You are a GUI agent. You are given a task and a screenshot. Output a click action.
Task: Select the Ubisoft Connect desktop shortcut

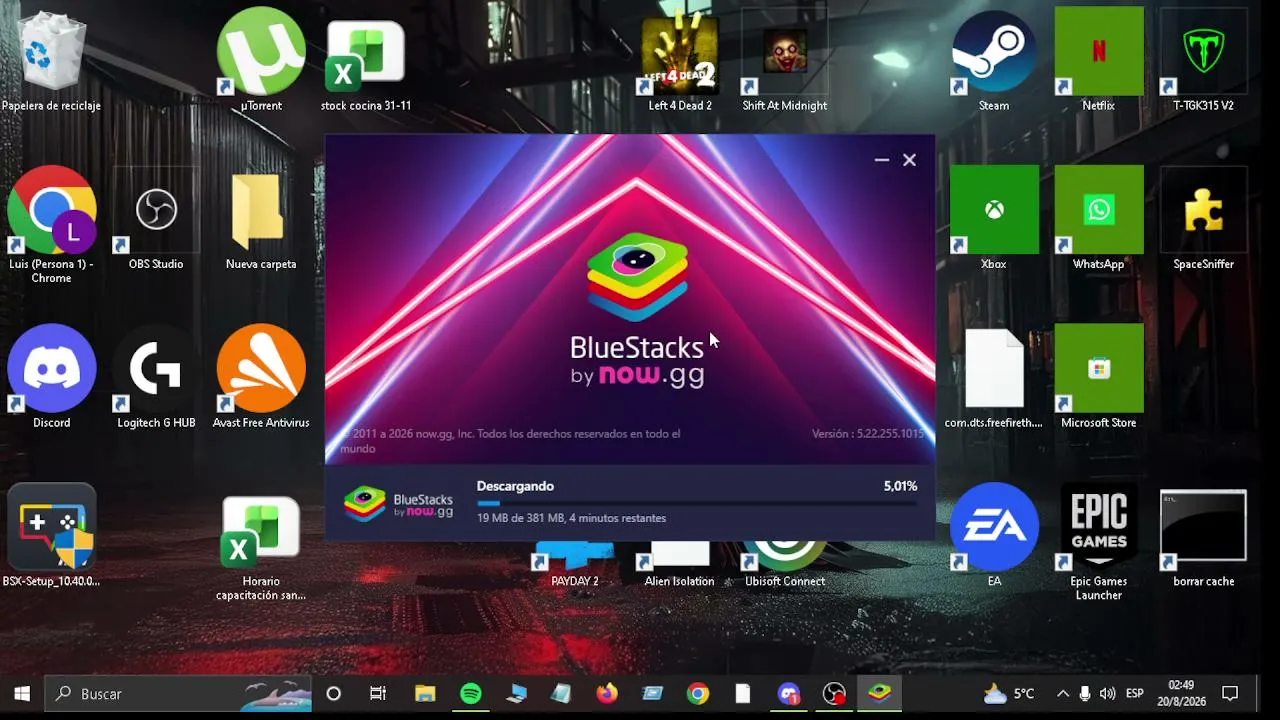point(785,566)
